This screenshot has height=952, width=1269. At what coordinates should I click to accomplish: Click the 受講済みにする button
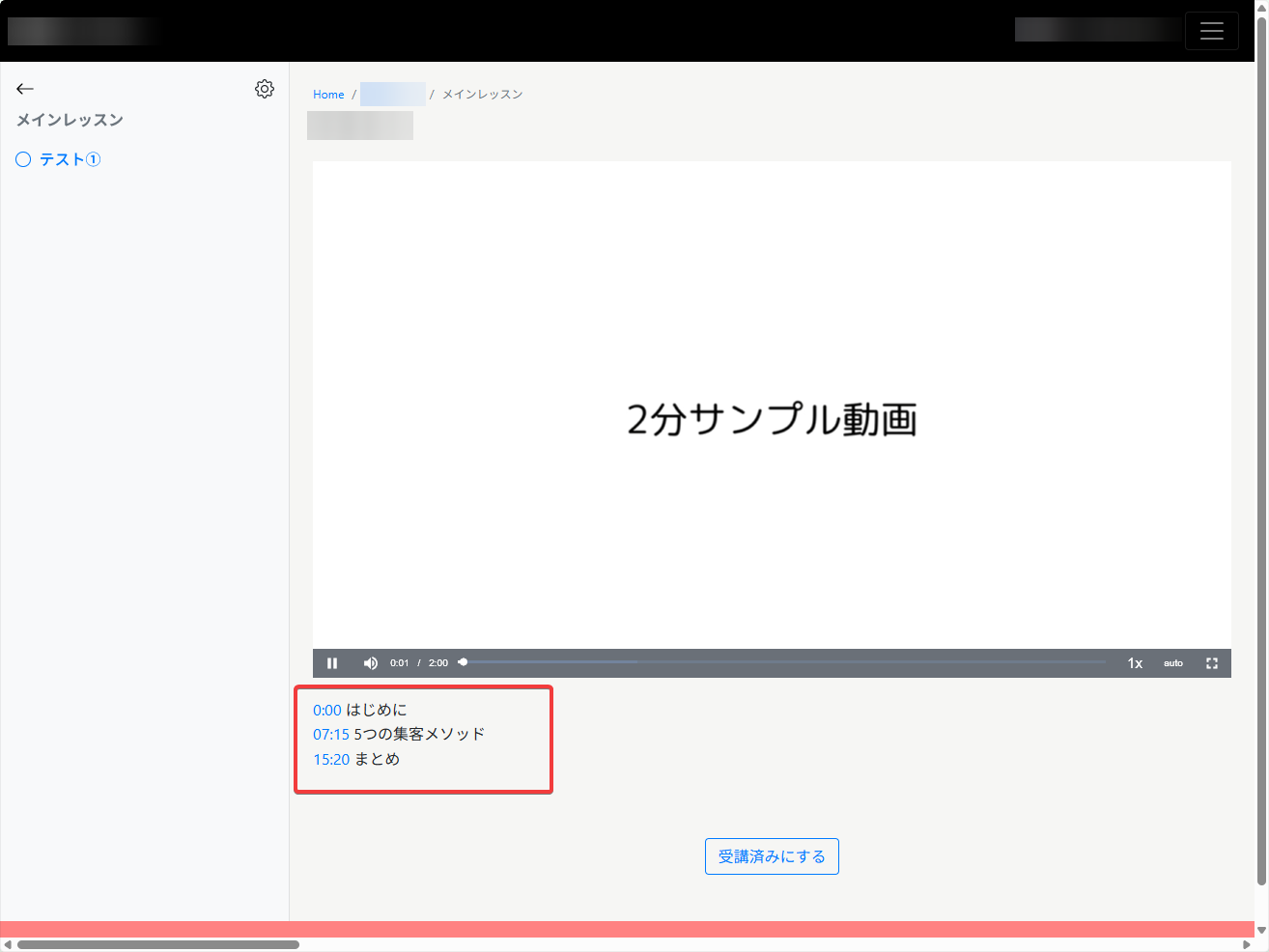pos(772,856)
